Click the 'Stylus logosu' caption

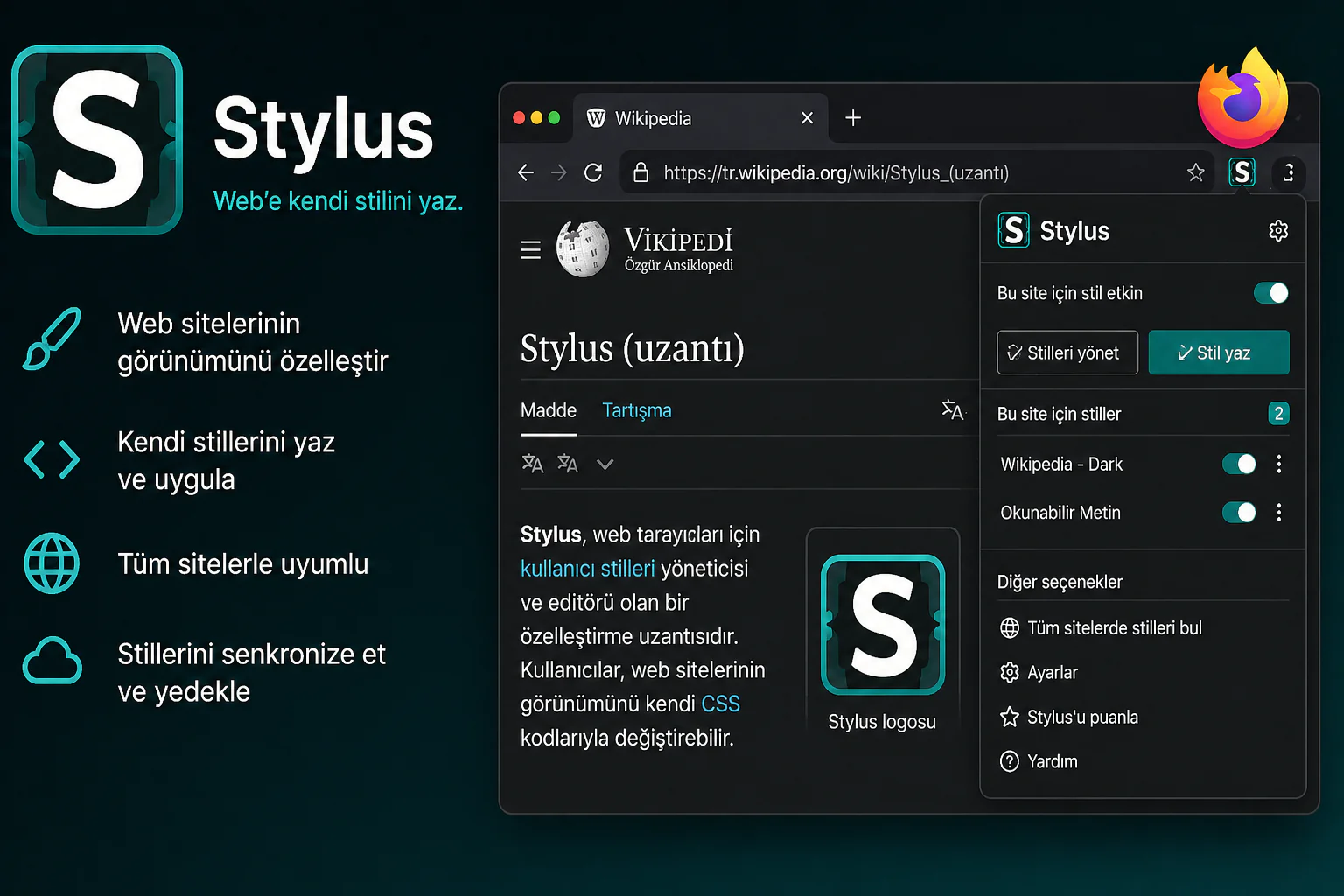point(882,721)
